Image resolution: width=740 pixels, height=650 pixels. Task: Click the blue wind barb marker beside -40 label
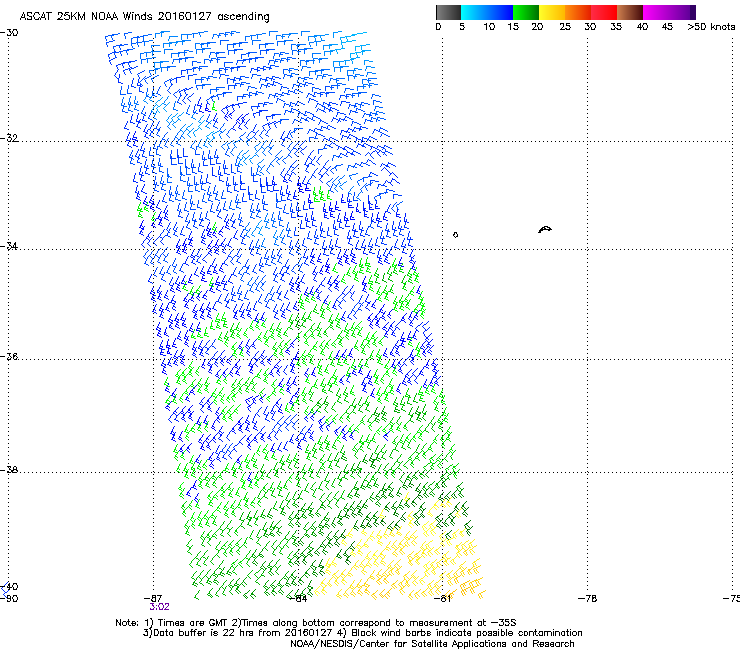click(5, 589)
